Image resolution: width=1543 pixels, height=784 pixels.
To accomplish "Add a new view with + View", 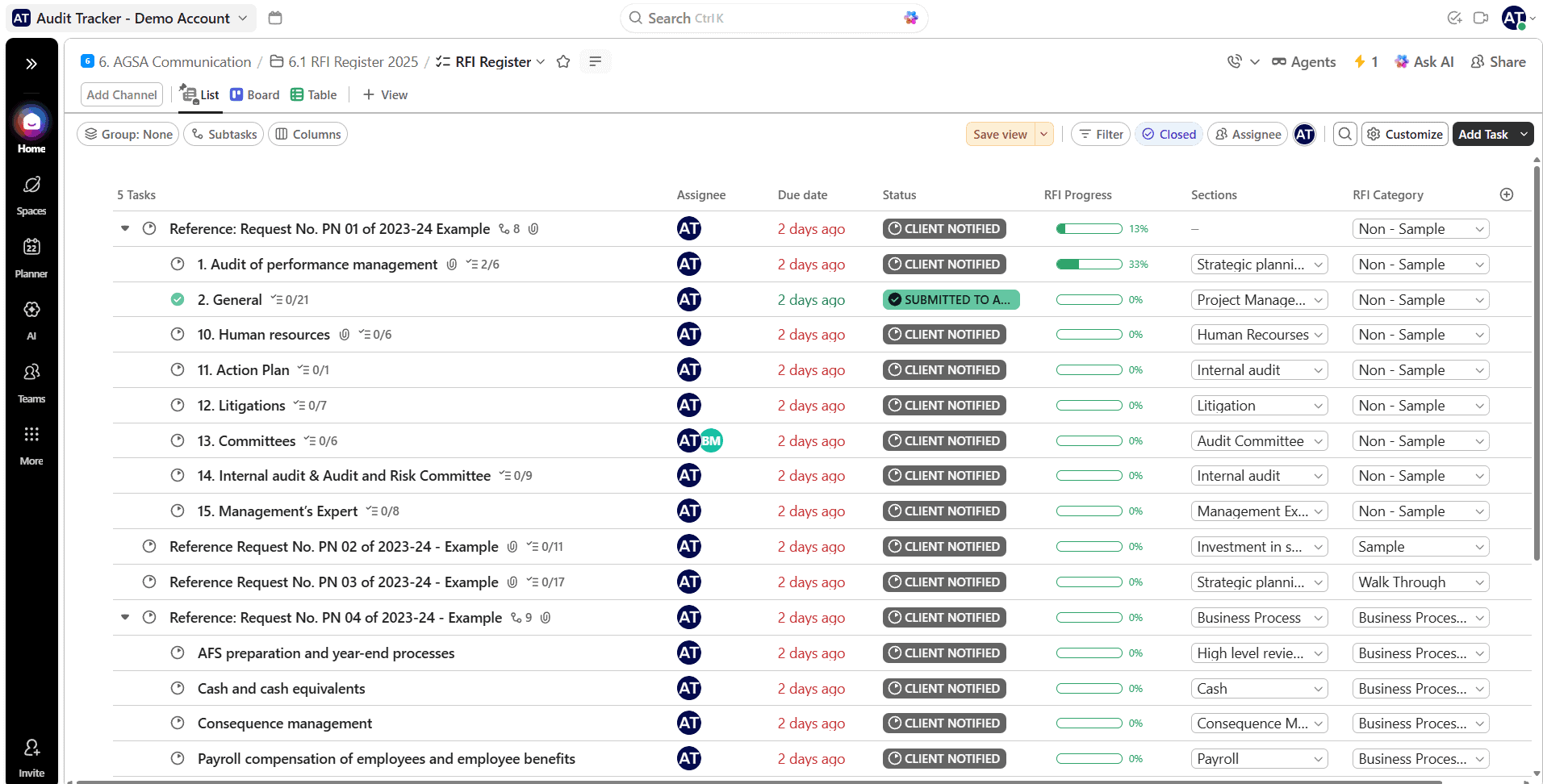I will click(x=385, y=95).
